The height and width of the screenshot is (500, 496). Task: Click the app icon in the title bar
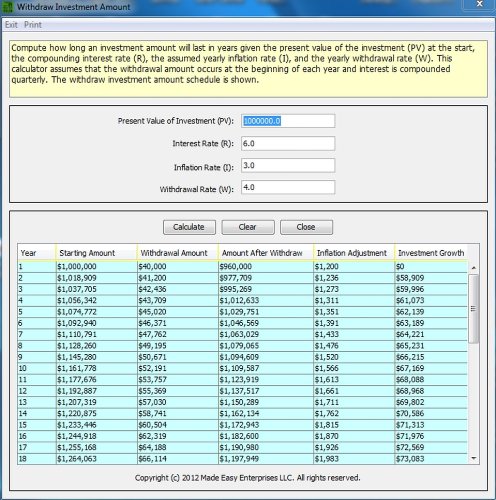8,7
